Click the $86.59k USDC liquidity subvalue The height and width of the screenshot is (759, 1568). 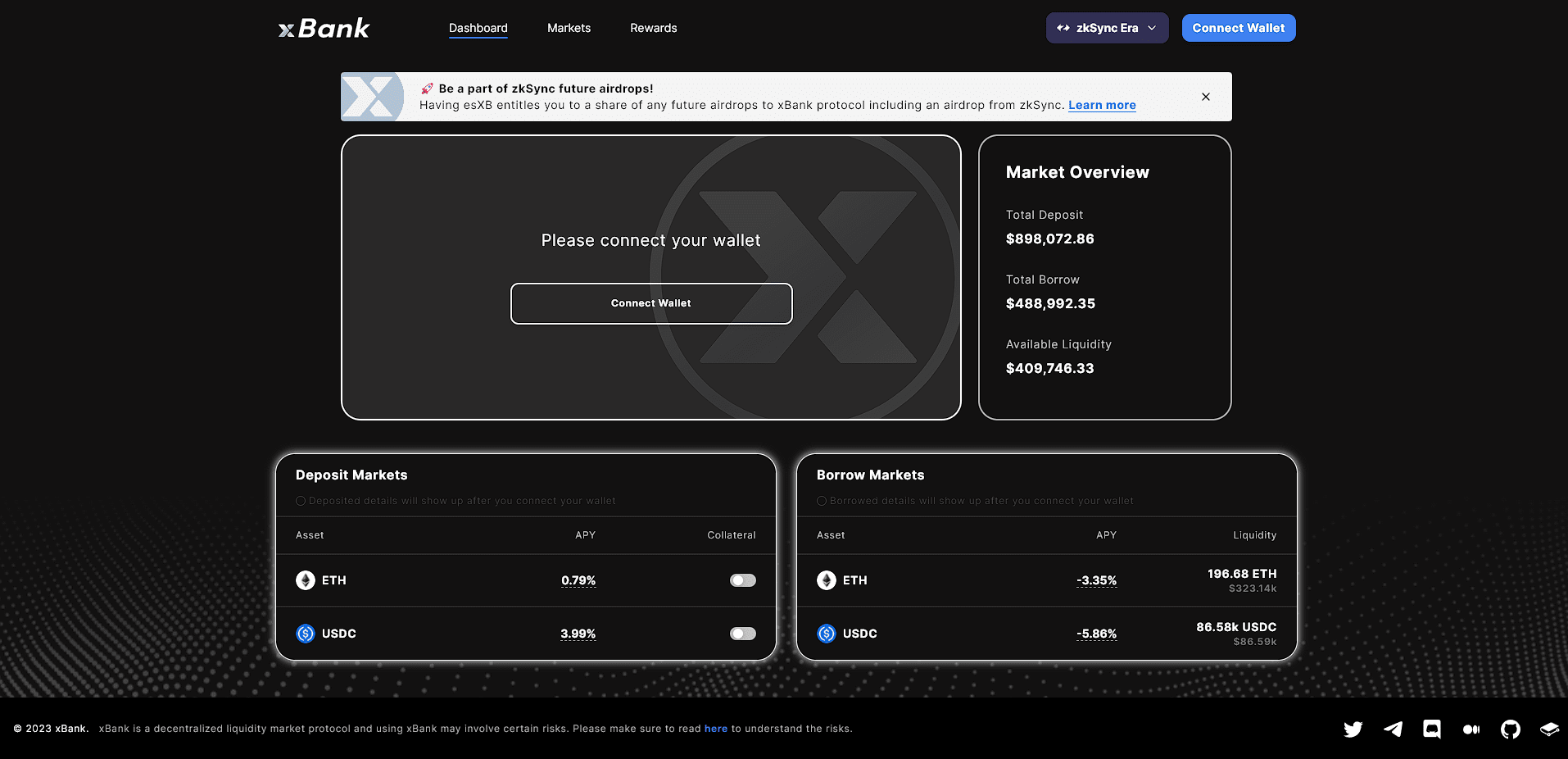[1255, 642]
